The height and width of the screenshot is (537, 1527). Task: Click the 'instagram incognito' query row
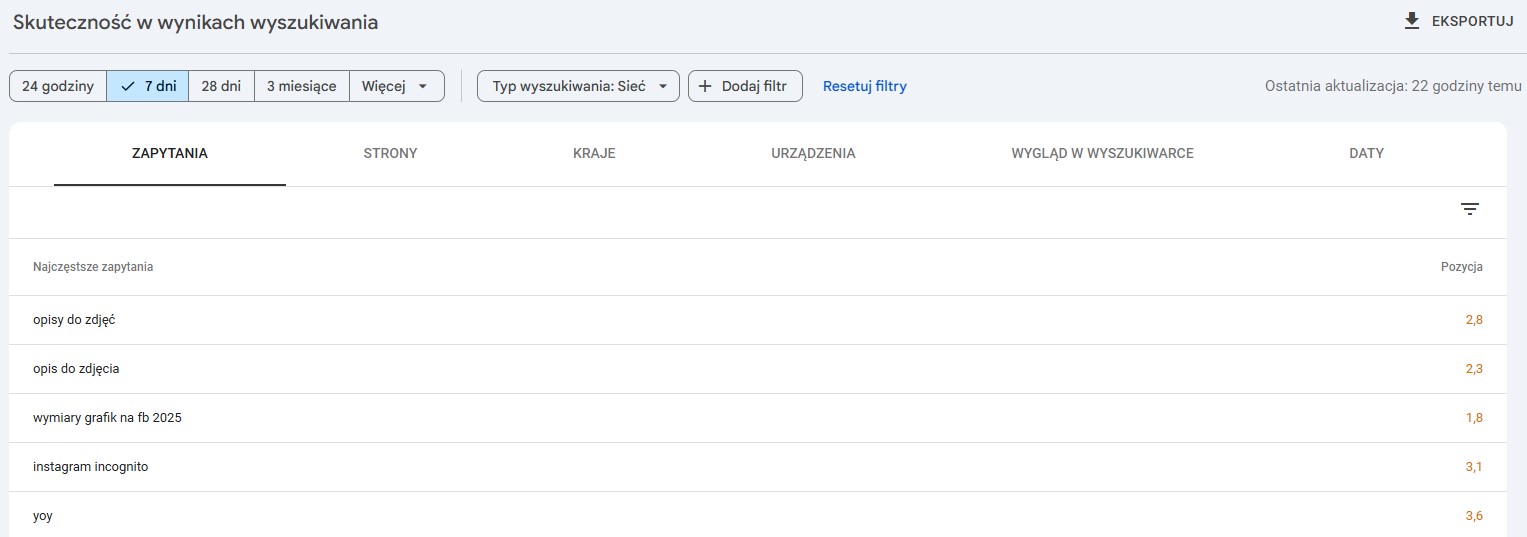click(x=90, y=467)
